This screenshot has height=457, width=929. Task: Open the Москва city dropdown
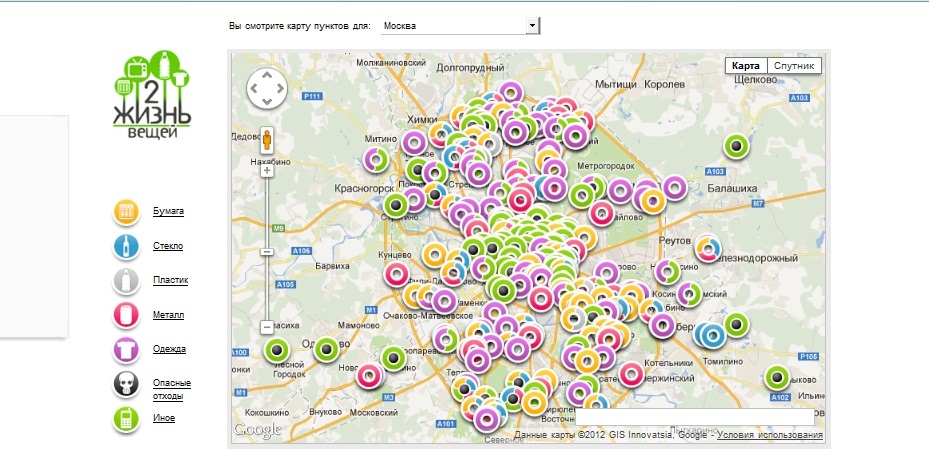point(460,25)
